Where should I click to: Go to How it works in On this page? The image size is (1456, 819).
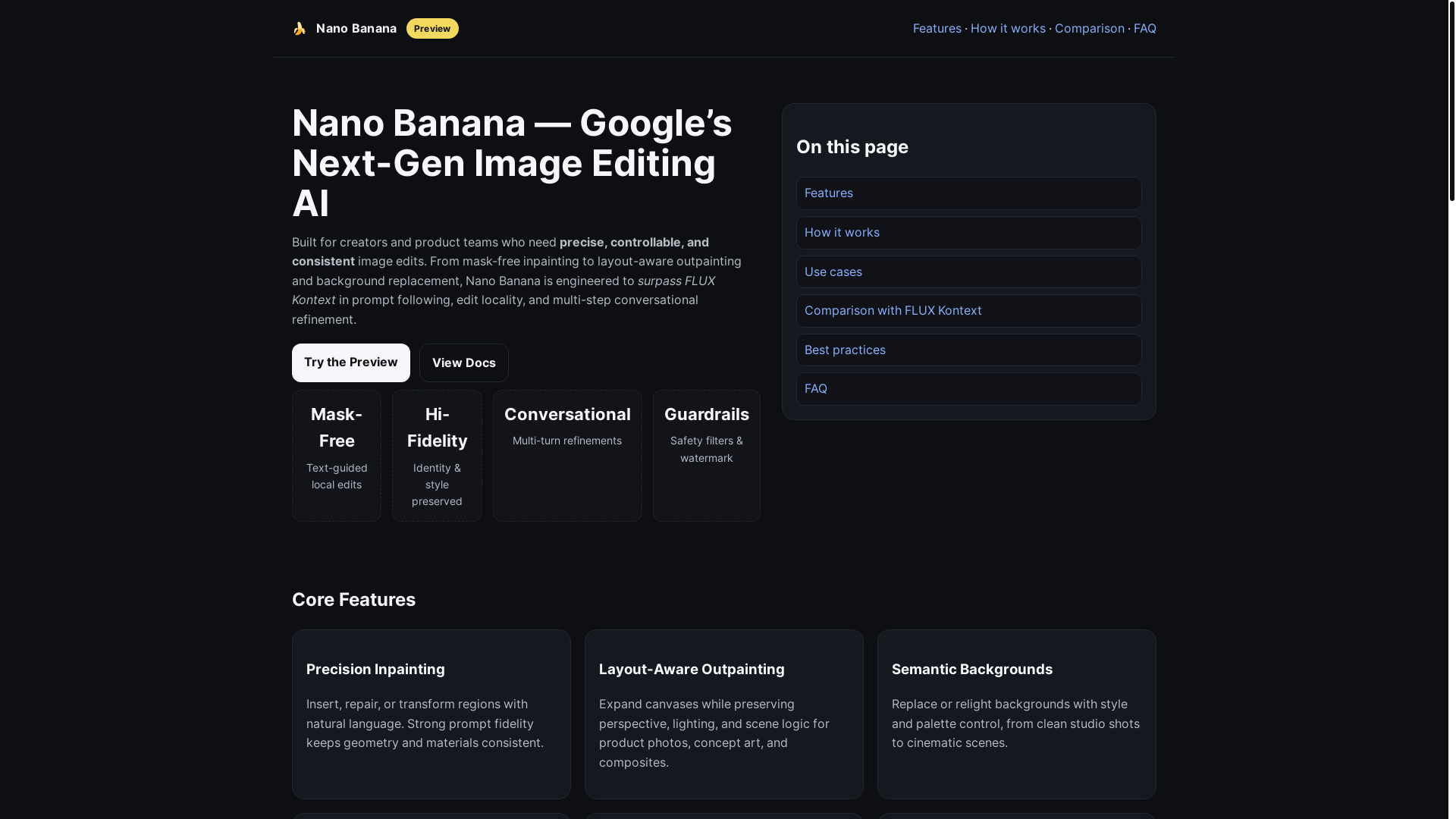pos(968,233)
